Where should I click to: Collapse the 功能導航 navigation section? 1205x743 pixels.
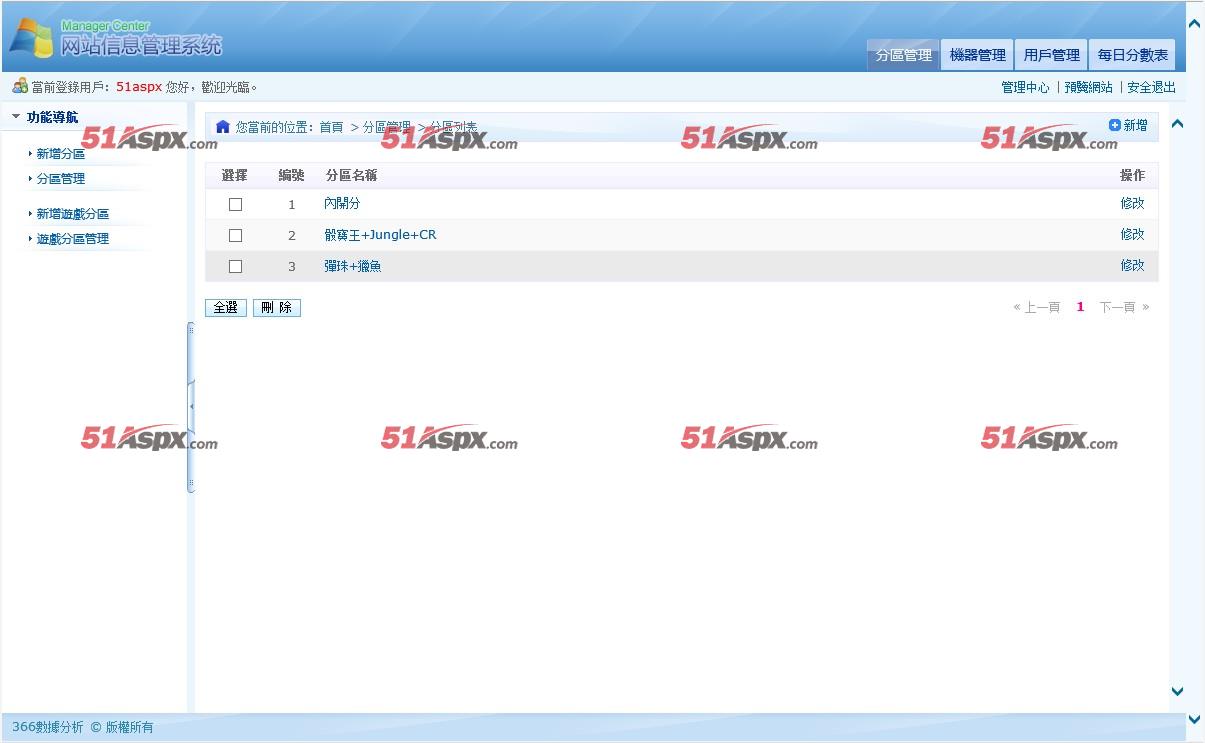[x=16, y=117]
